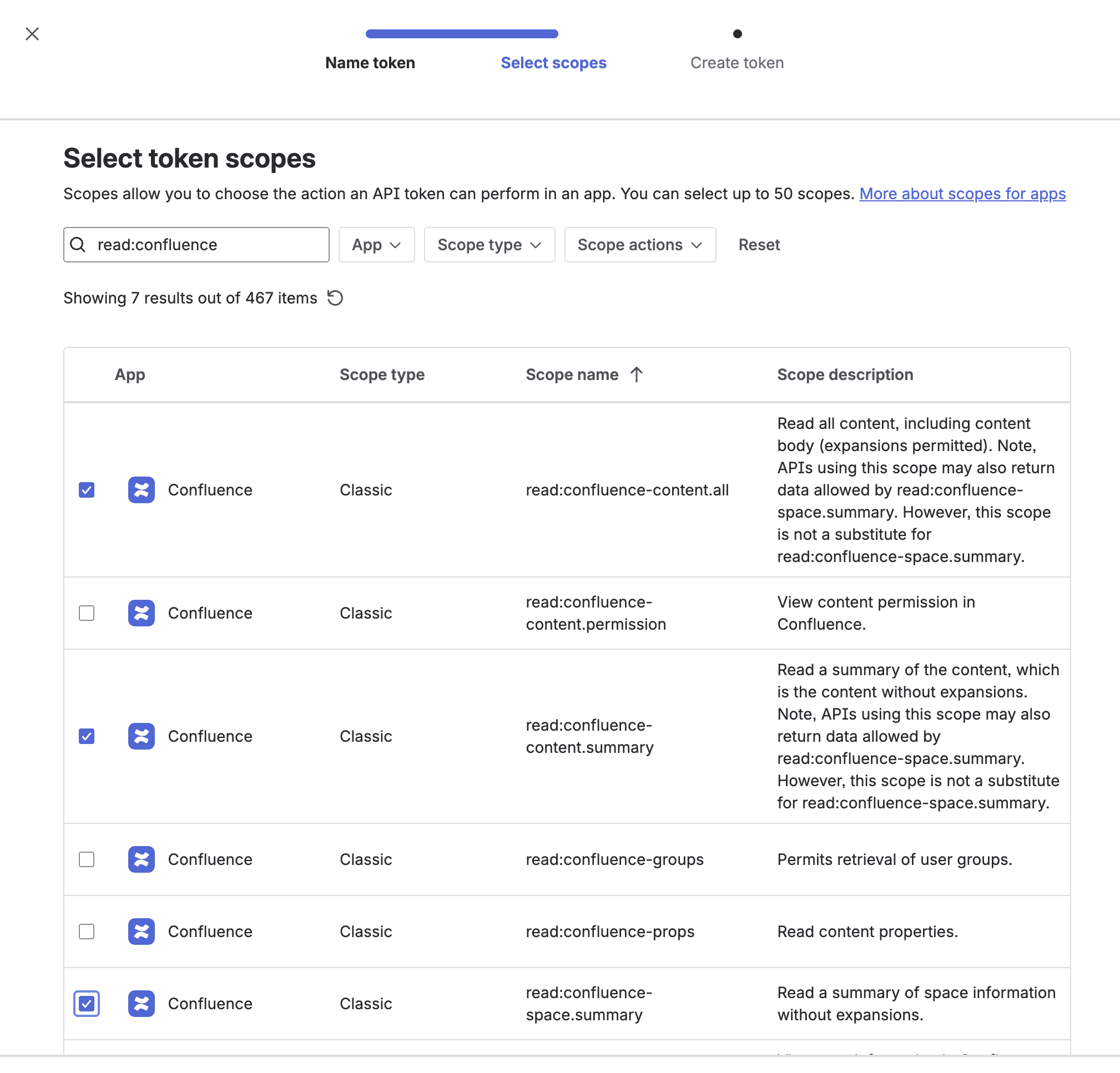Click the search magnifier icon in search field
This screenshot has width=1120, height=1073.
click(78, 245)
